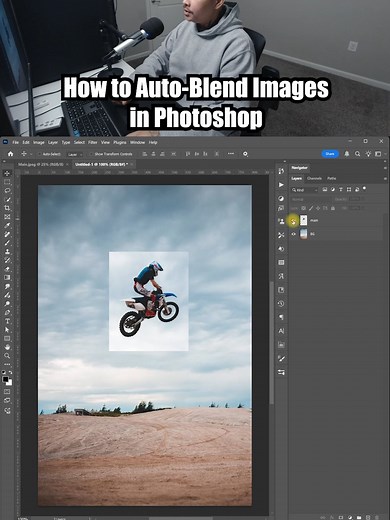Select the Gradient tool
This screenshot has height=520, width=390.
click(x=7, y=278)
